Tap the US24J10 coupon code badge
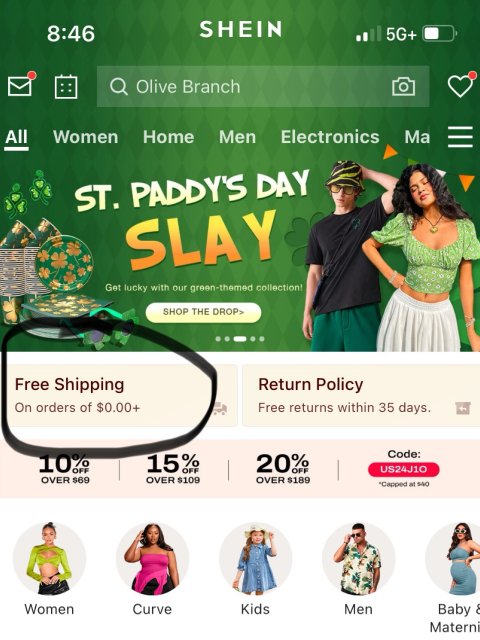The width and height of the screenshot is (480, 640). [x=403, y=469]
